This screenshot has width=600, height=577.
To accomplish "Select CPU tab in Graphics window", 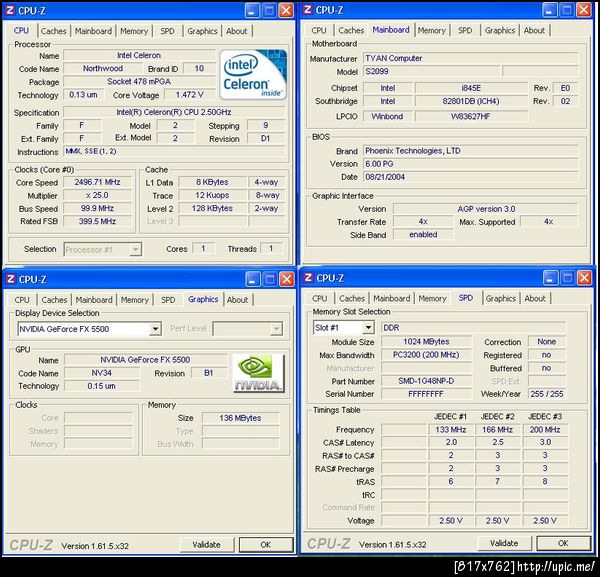I will point(22,300).
